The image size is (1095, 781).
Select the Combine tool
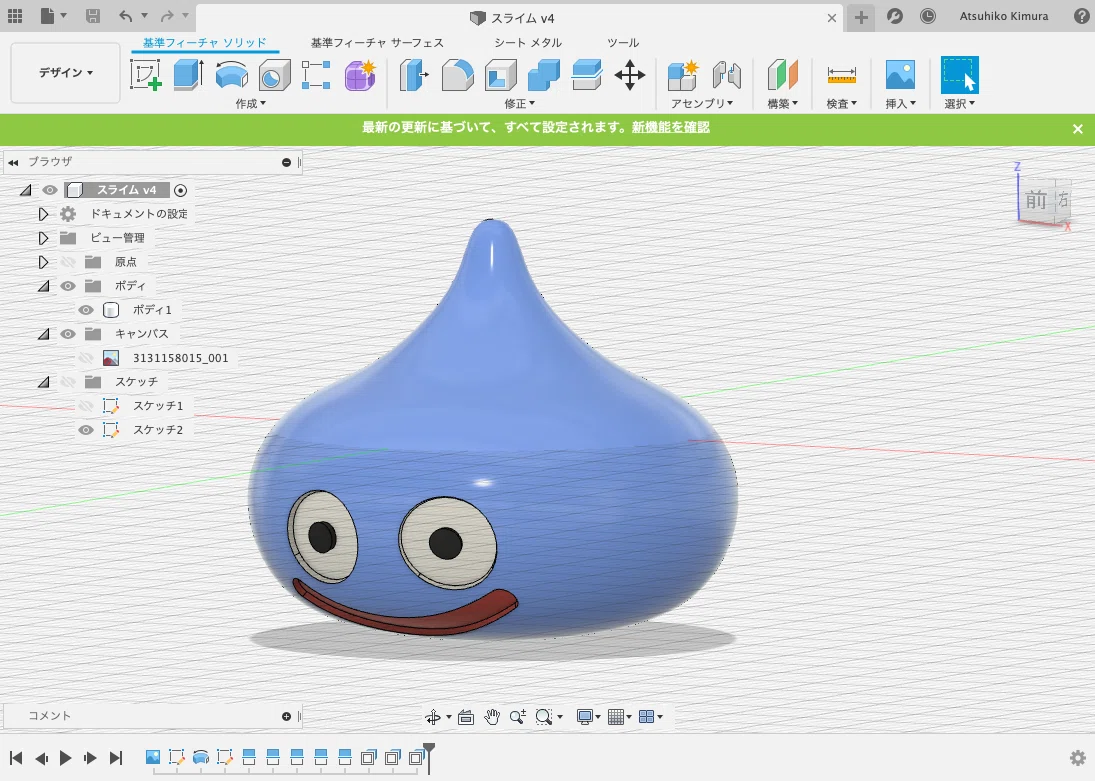click(544, 75)
